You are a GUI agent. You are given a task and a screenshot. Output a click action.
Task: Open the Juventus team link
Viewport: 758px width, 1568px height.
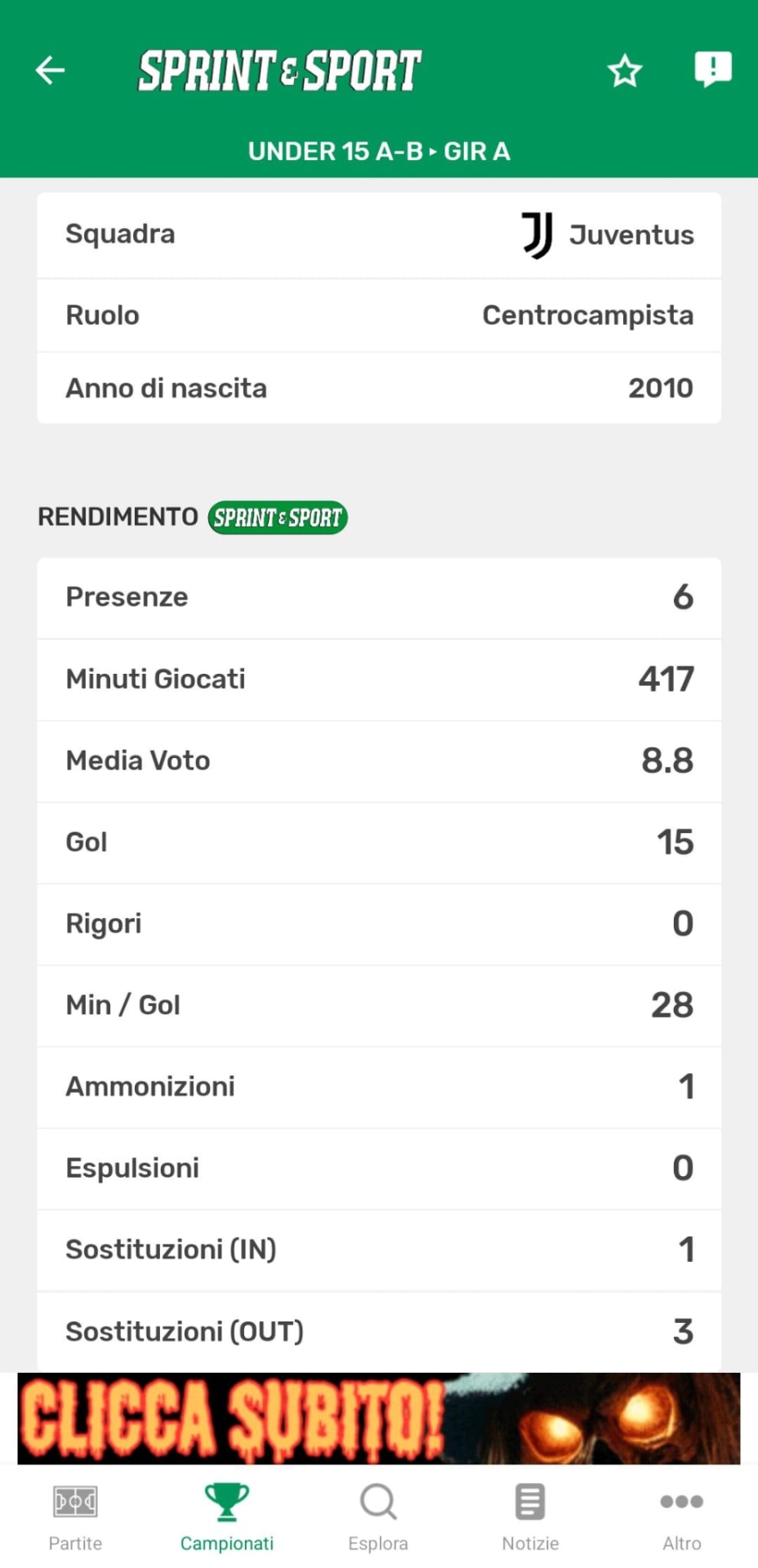coord(631,235)
